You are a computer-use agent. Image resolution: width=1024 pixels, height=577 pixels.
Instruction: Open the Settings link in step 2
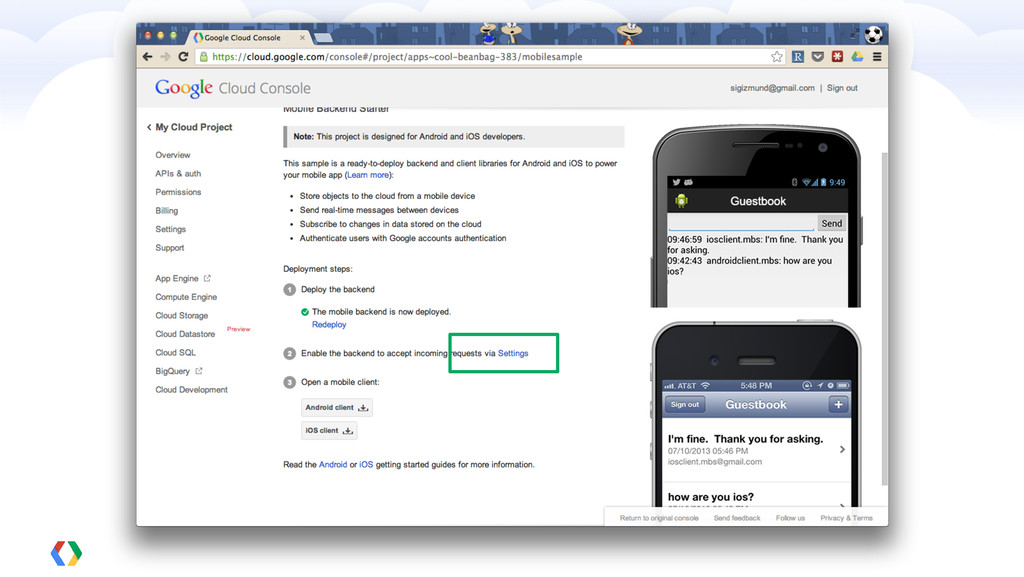pos(513,353)
